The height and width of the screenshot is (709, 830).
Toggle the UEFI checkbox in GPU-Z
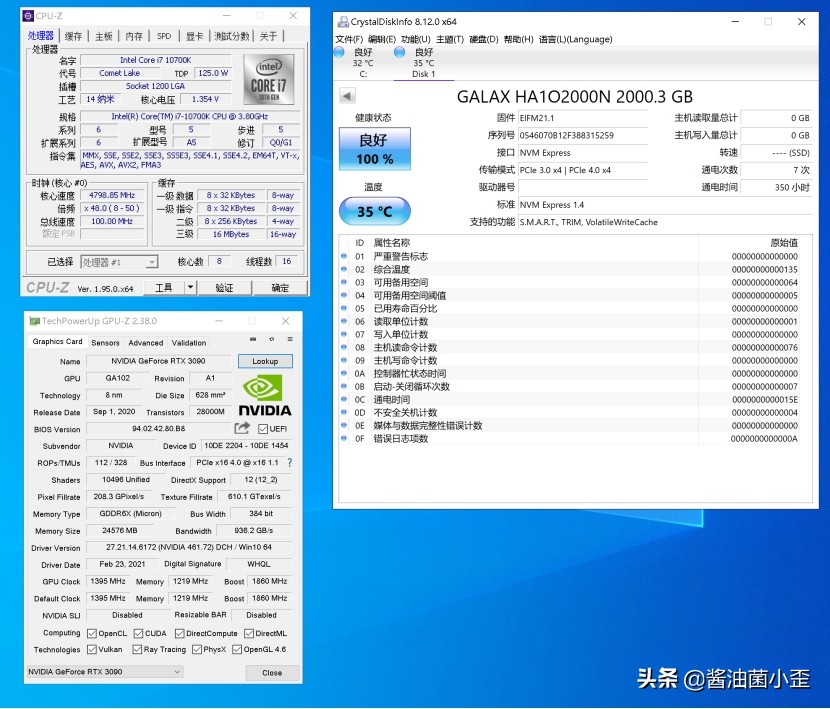(x=263, y=428)
